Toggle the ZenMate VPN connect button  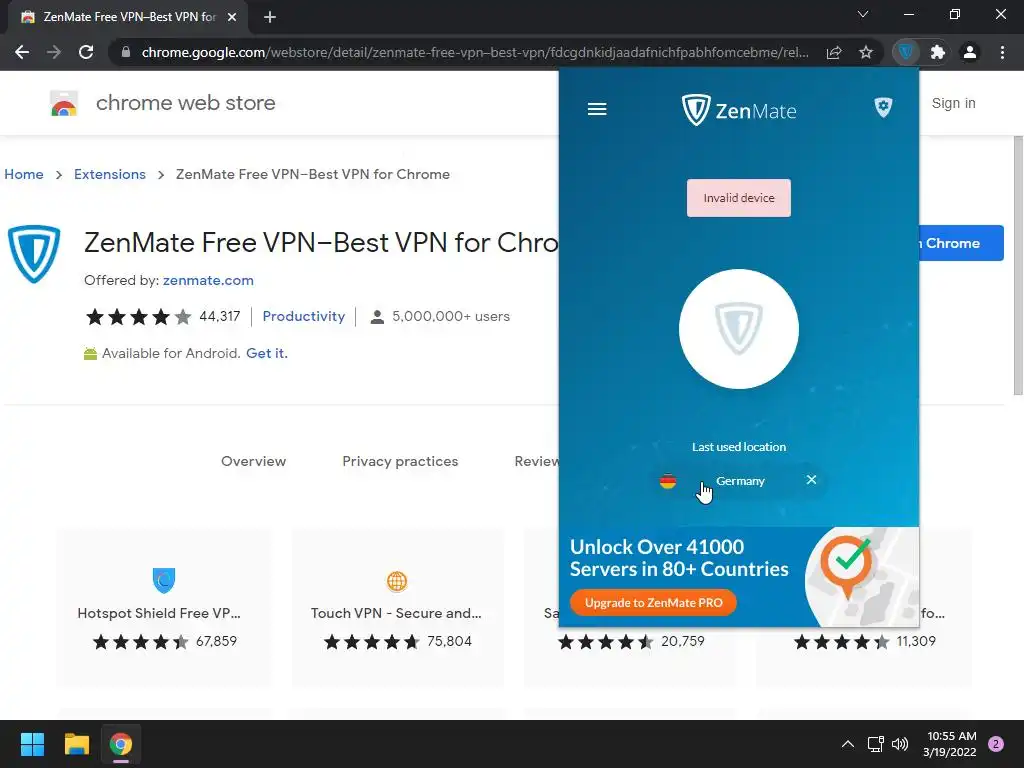(x=739, y=328)
